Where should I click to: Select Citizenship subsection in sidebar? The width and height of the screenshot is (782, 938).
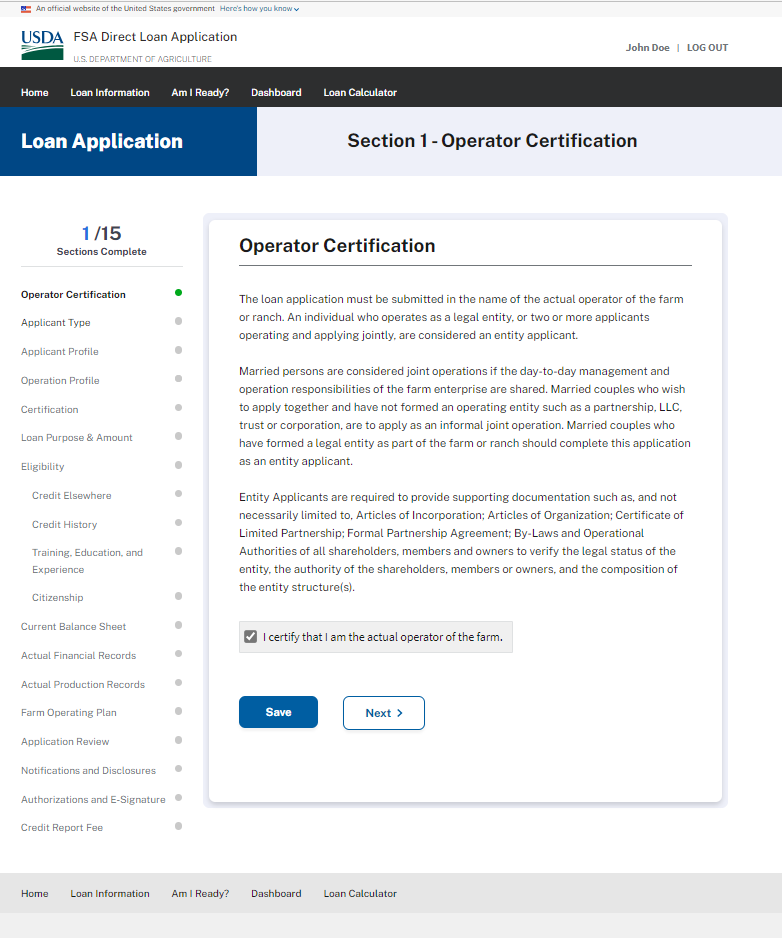pos(57,598)
